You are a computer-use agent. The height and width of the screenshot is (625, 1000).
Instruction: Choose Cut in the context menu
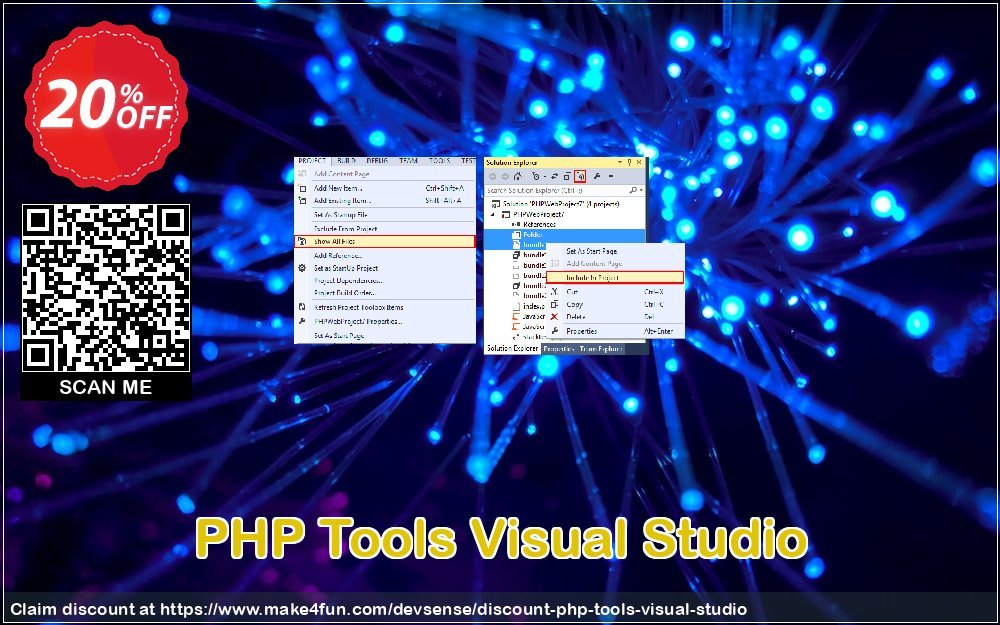pos(615,291)
